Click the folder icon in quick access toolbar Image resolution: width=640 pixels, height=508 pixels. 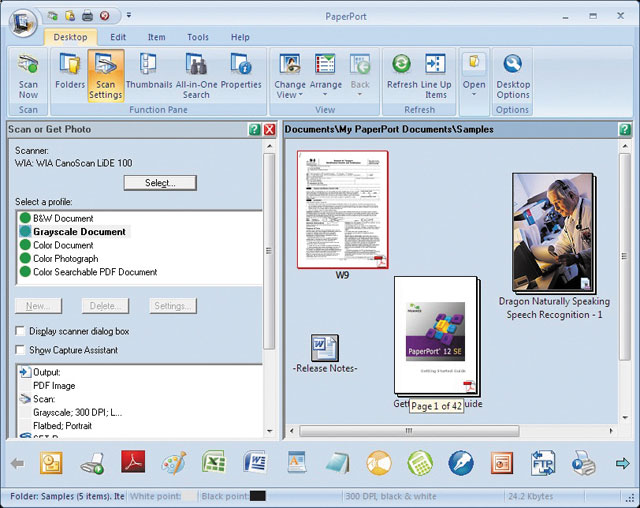click(70, 16)
